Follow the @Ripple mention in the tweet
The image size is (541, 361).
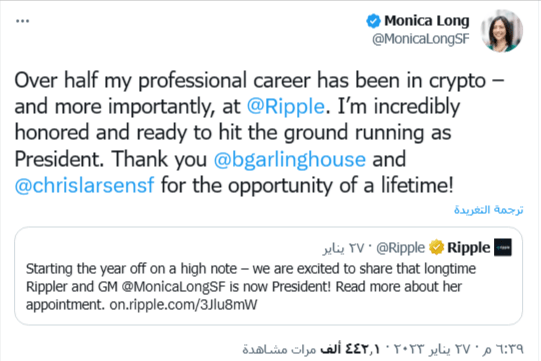pos(286,106)
